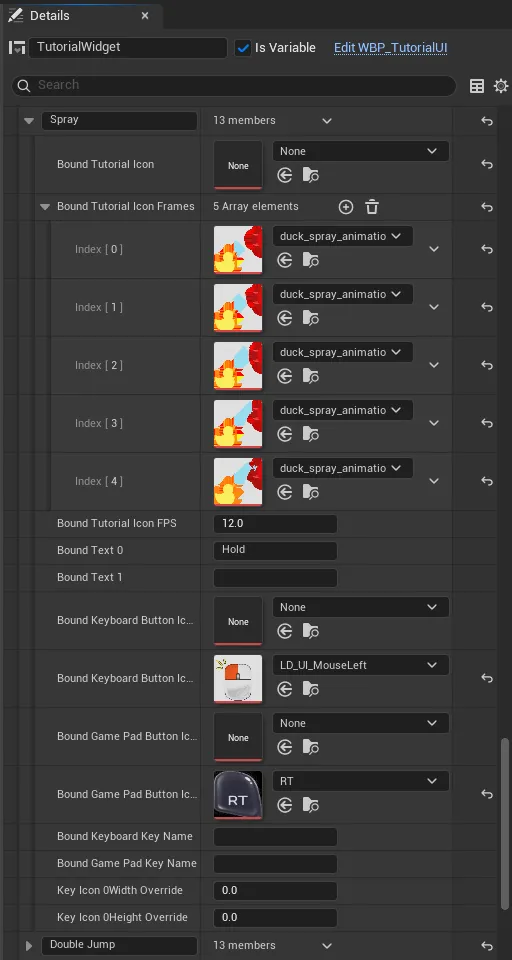The height and width of the screenshot is (960, 512).
Task: Select the Double Jump name field
Action: [119, 945]
